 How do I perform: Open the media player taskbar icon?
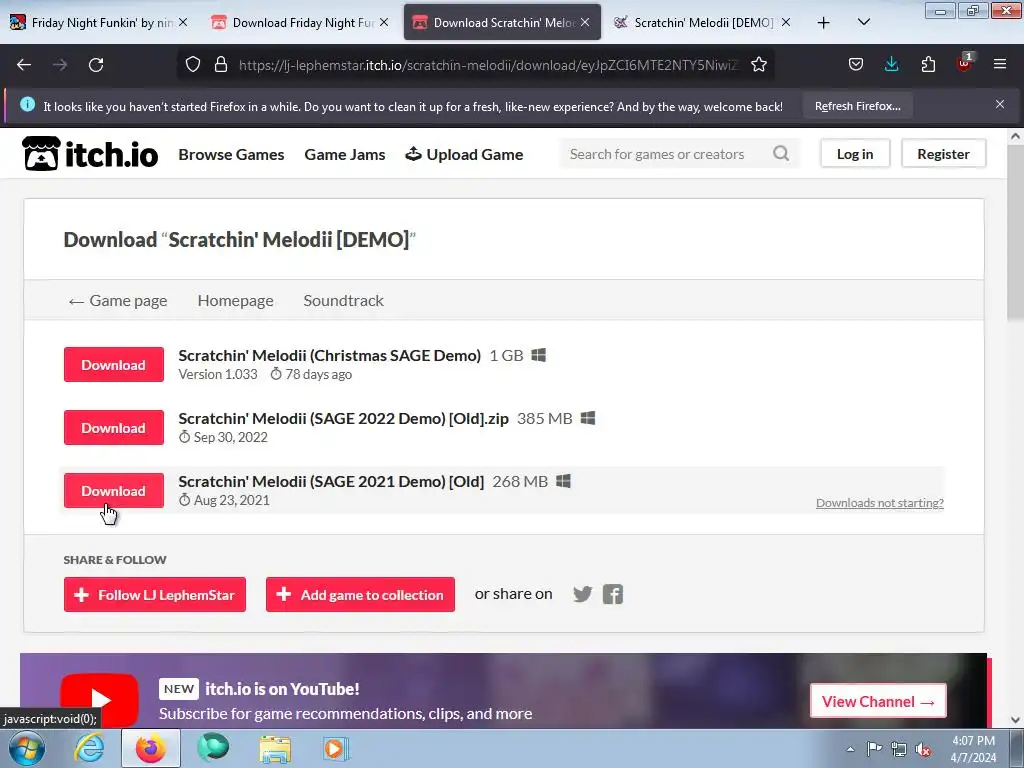336,748
